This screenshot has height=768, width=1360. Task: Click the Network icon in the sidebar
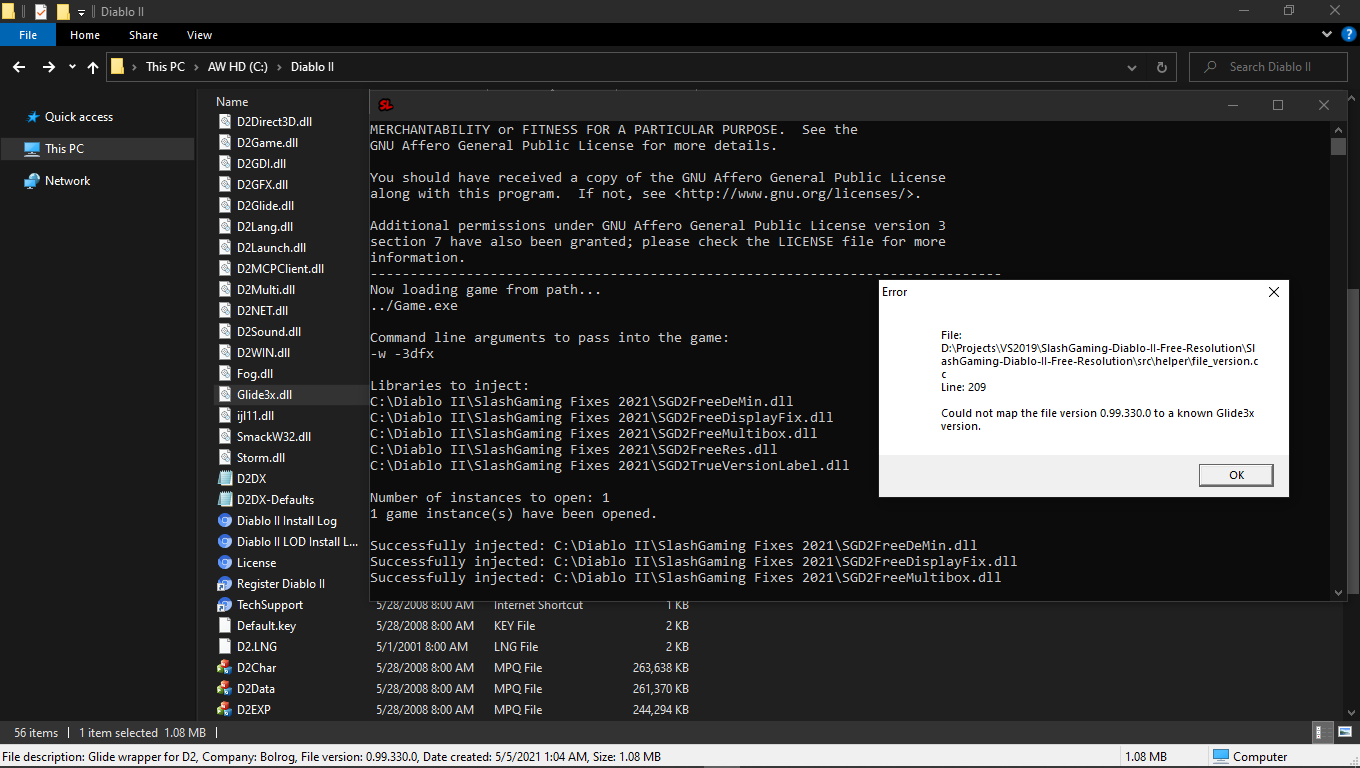point(31,180)
